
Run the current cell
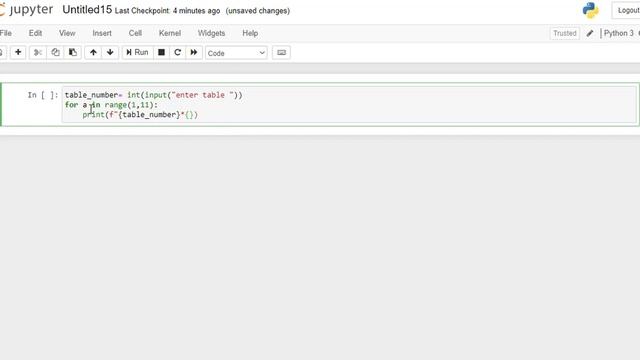138,52
